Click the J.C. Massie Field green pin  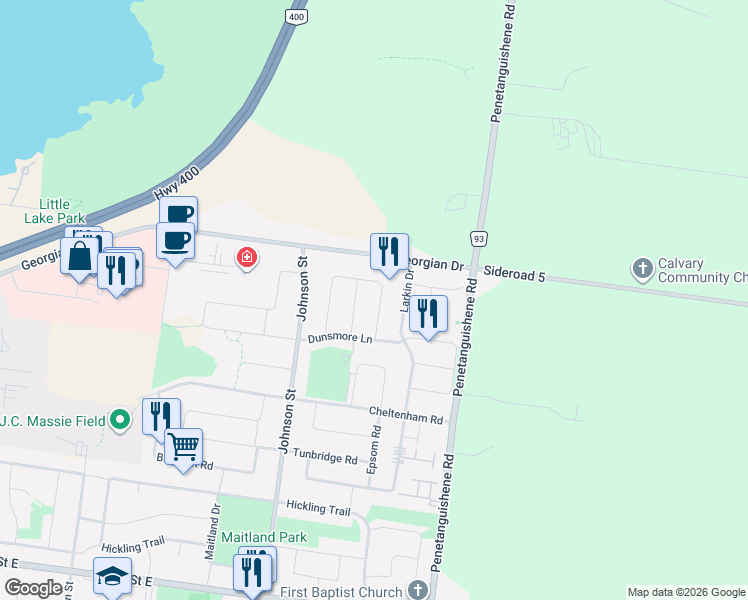click(x=120, y=421)
